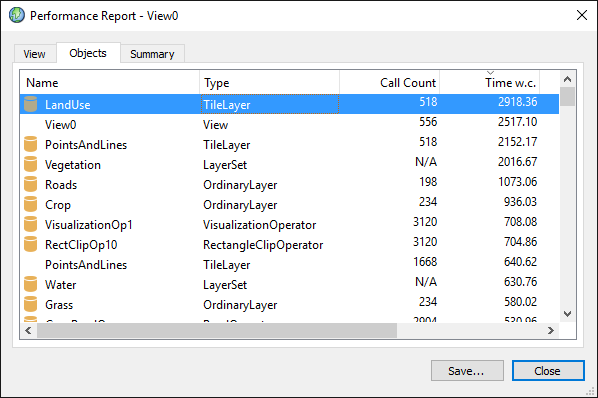
Task: Click the Save... button
Action: click(467, 371)
